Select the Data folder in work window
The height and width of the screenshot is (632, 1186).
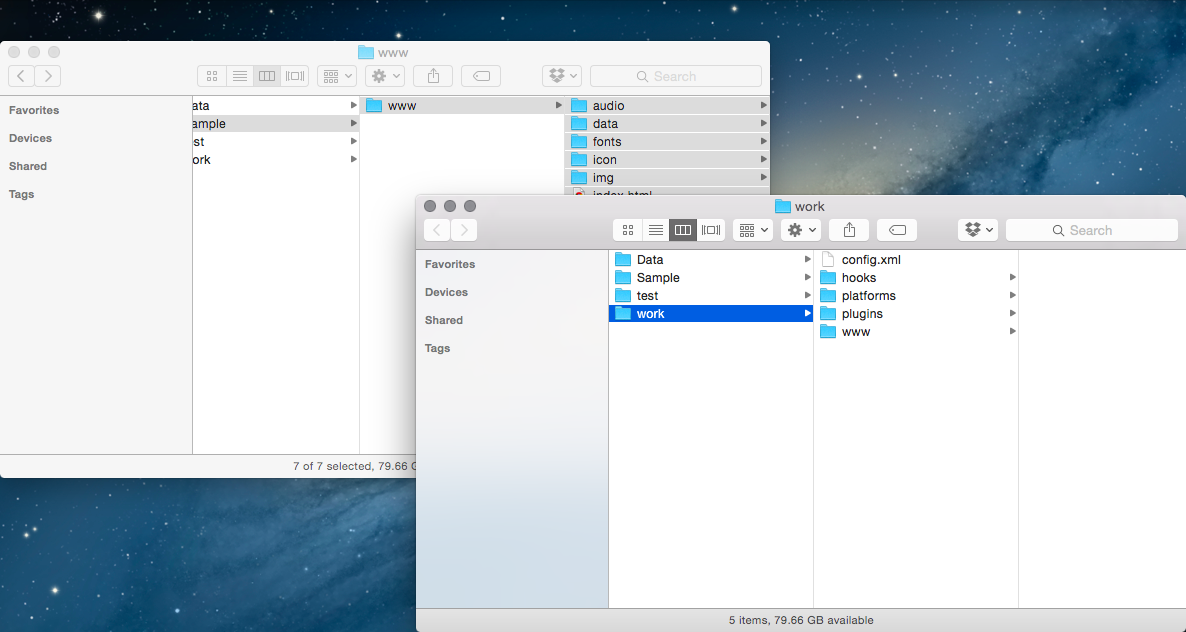click(x=711, y=259)
